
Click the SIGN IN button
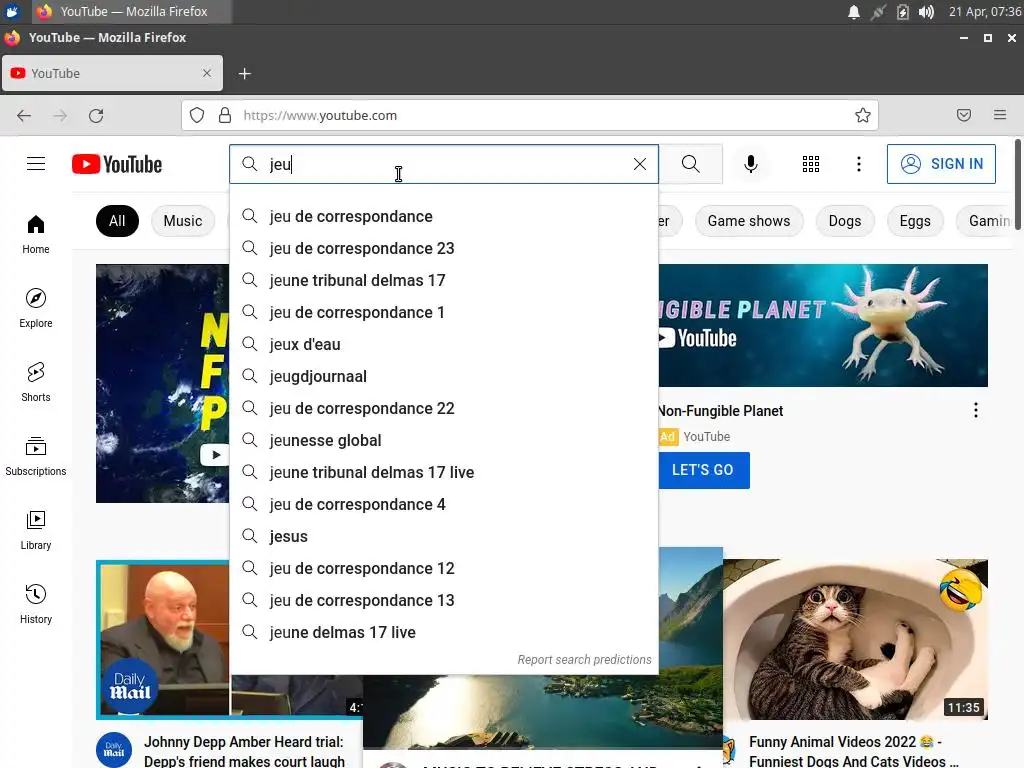941,164
